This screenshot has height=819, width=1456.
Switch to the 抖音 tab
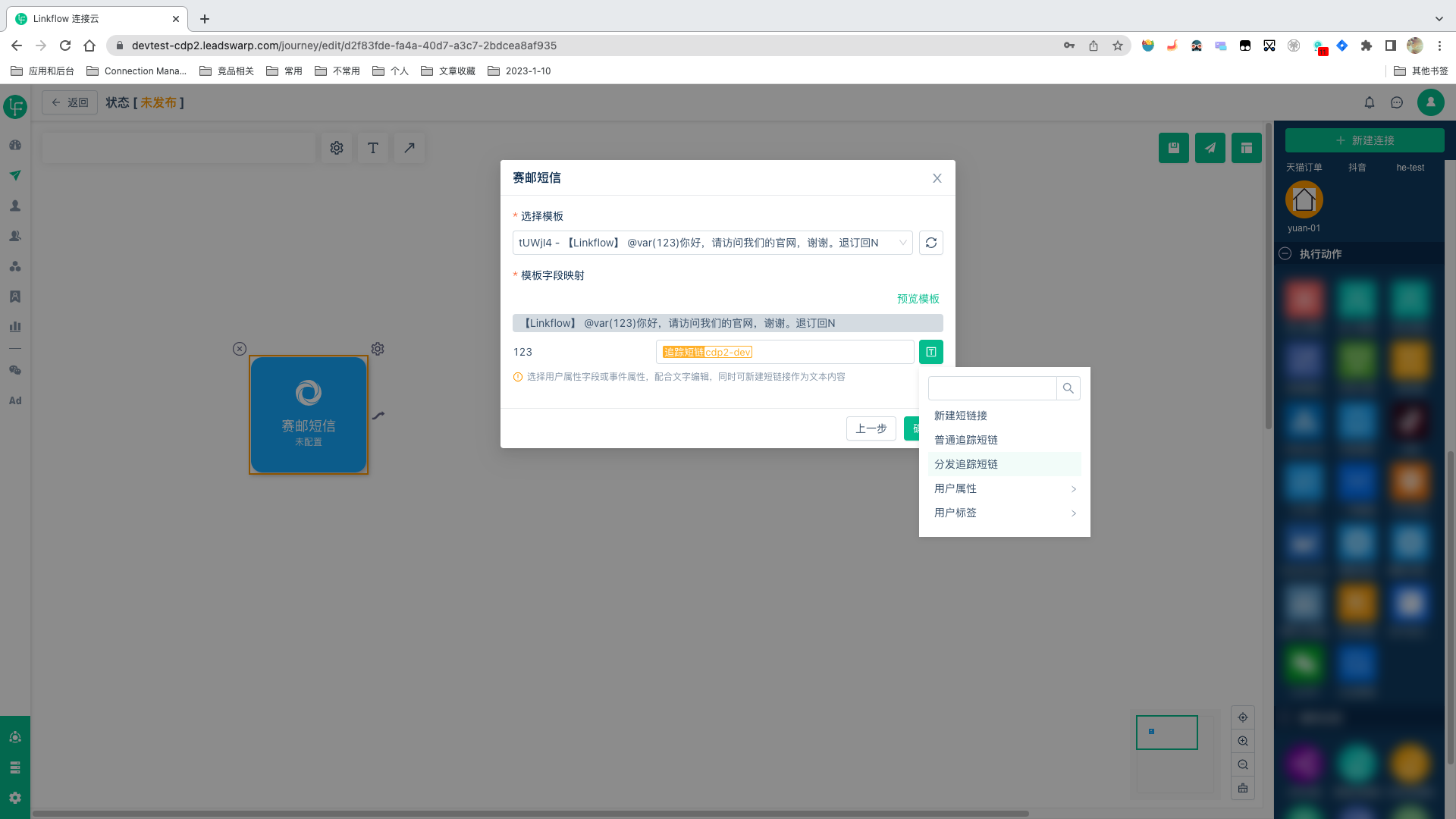1357,168
